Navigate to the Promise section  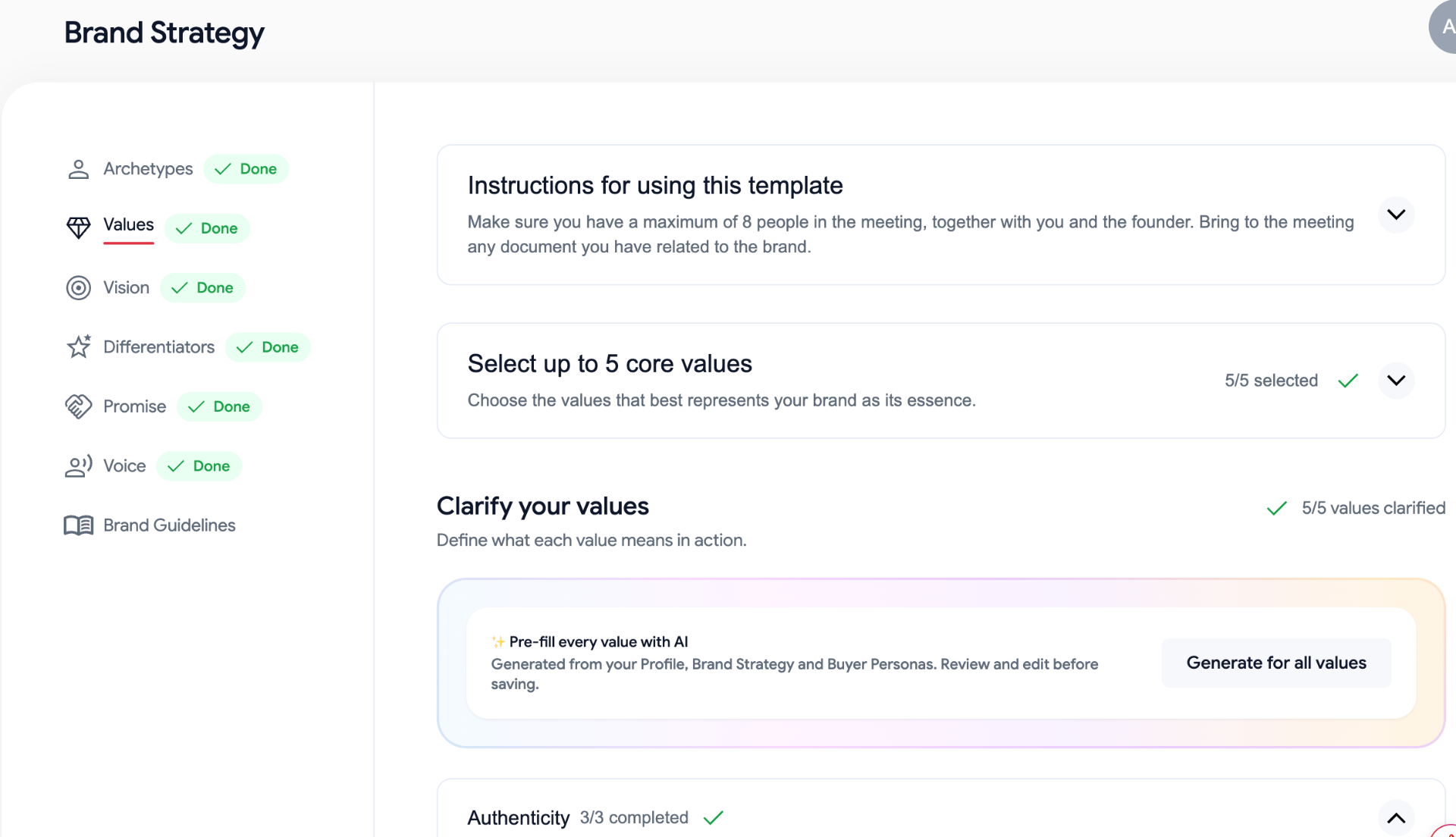click(x=134, y=406)
